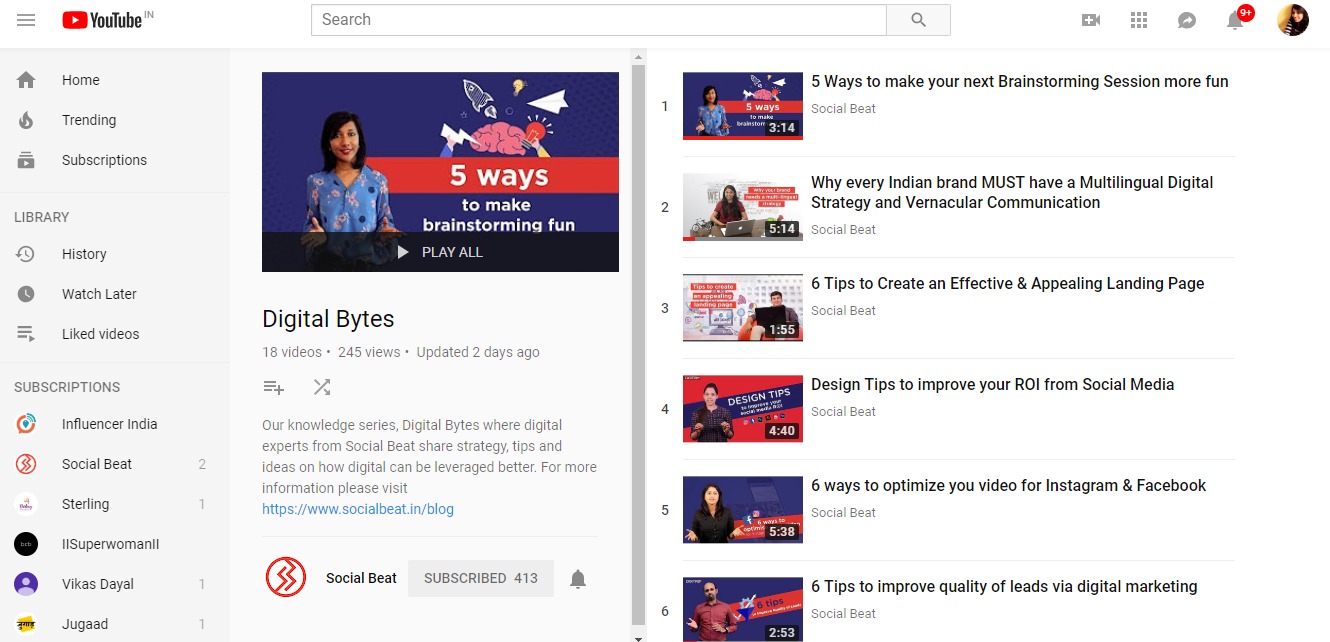
Task: Select Sterling subscription row
Action: (x=115, y=504)
